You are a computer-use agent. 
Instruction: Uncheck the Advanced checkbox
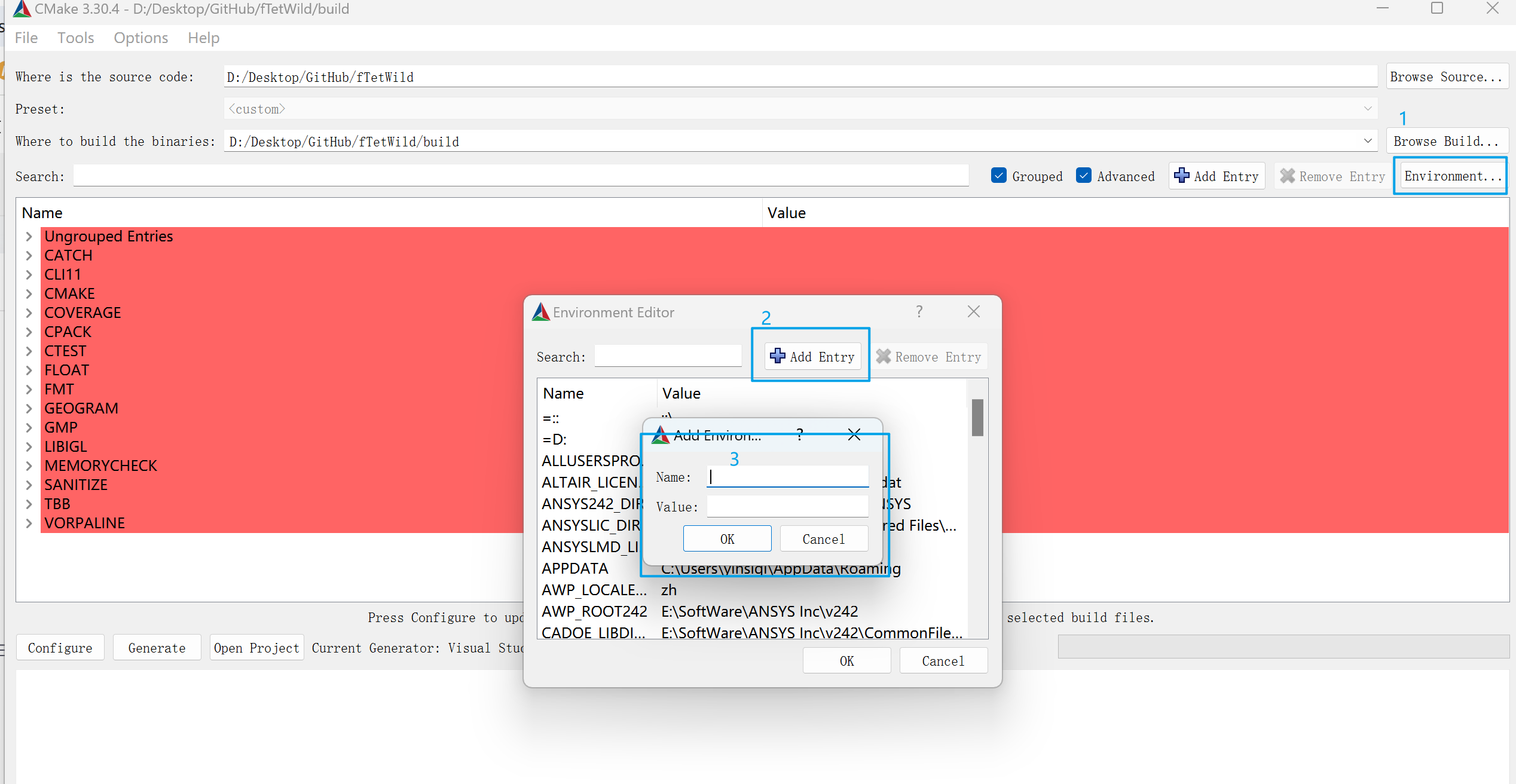[1084, 175]
